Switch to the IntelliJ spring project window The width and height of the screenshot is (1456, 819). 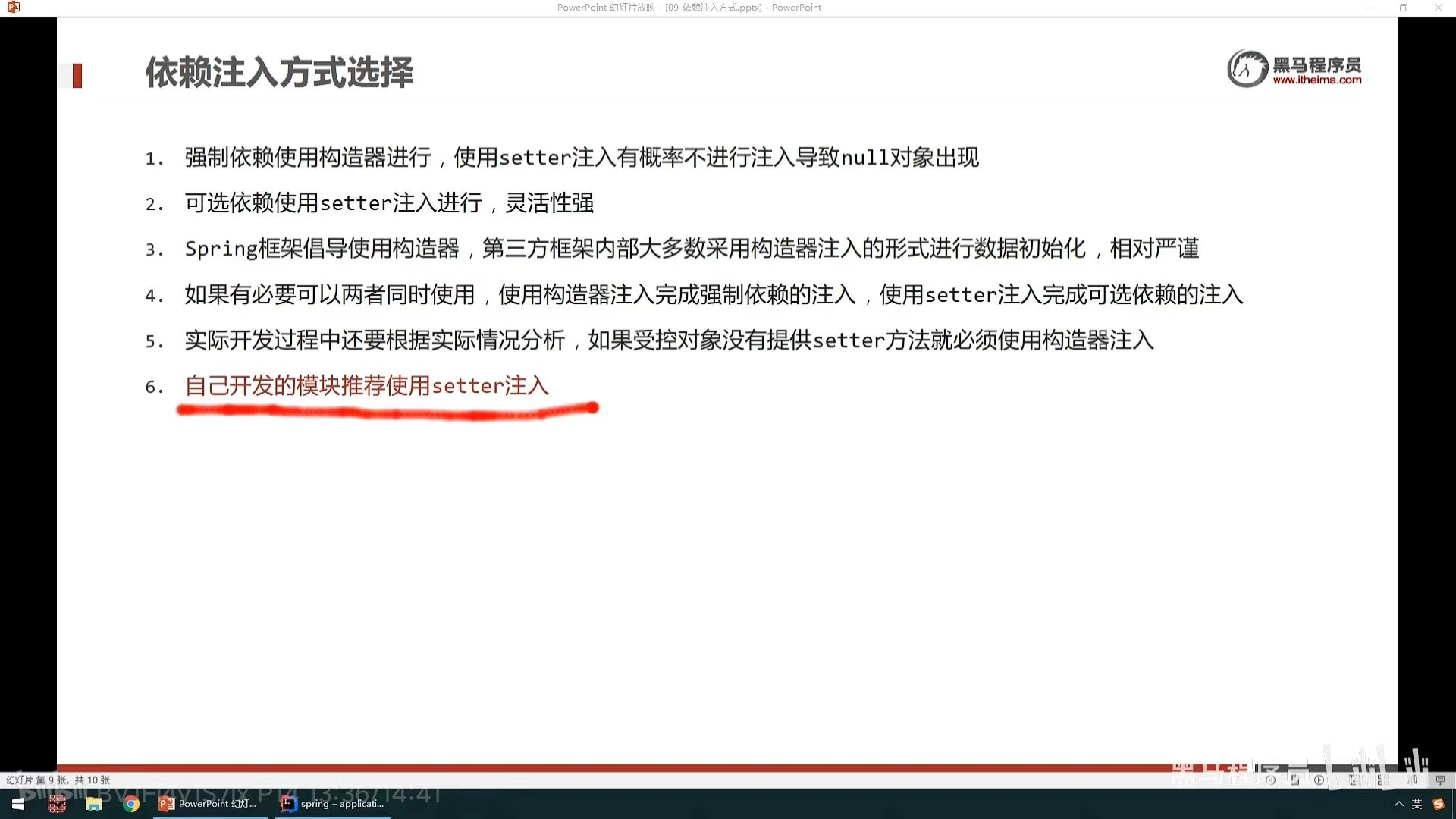(334, 804)
